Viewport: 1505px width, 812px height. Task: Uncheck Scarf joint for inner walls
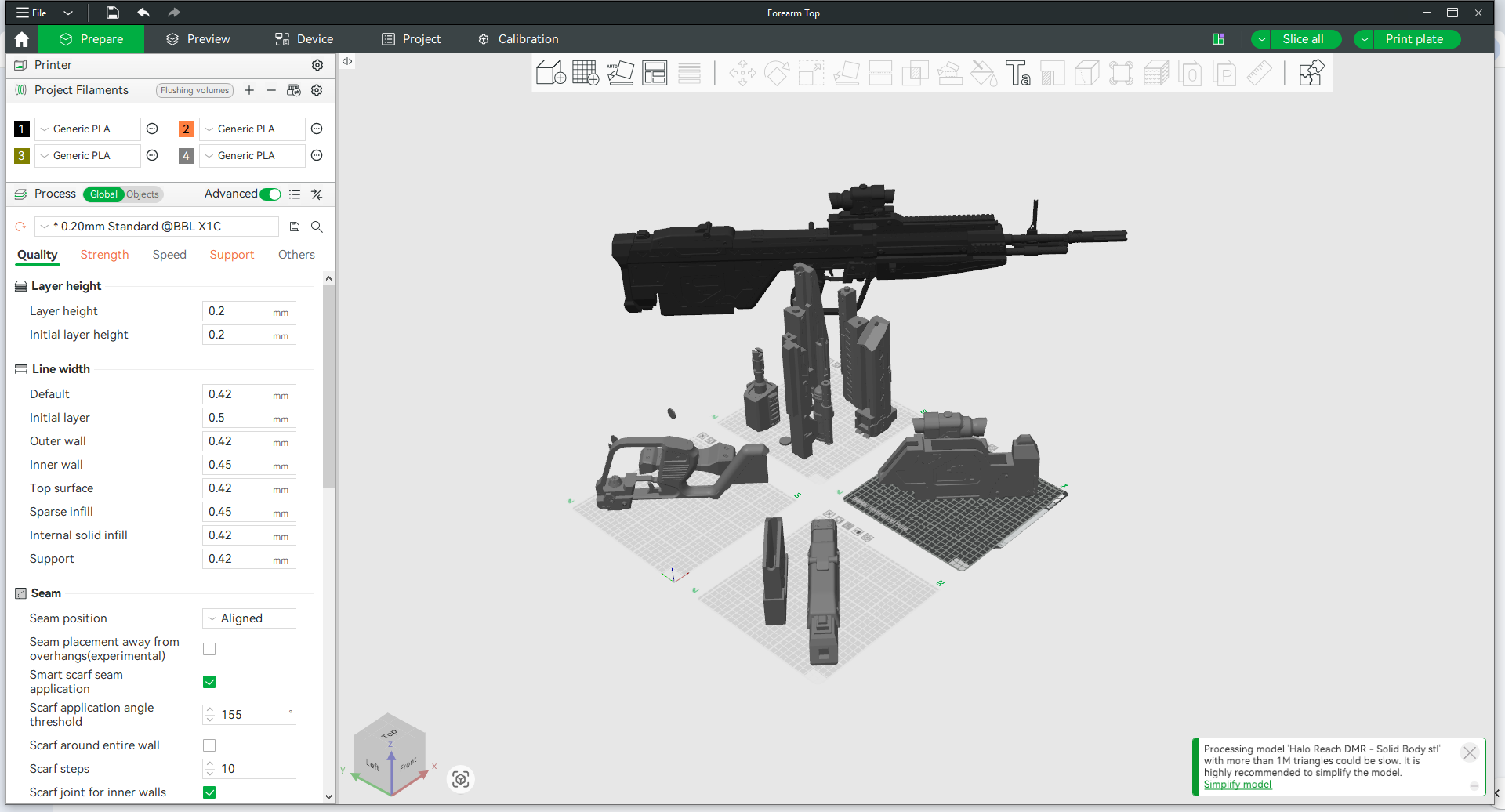click(209, 792)
